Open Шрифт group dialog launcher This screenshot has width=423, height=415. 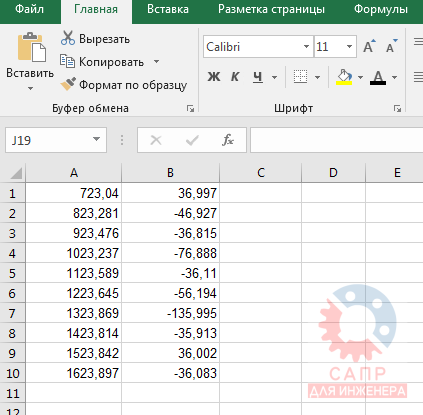(397, 108)
